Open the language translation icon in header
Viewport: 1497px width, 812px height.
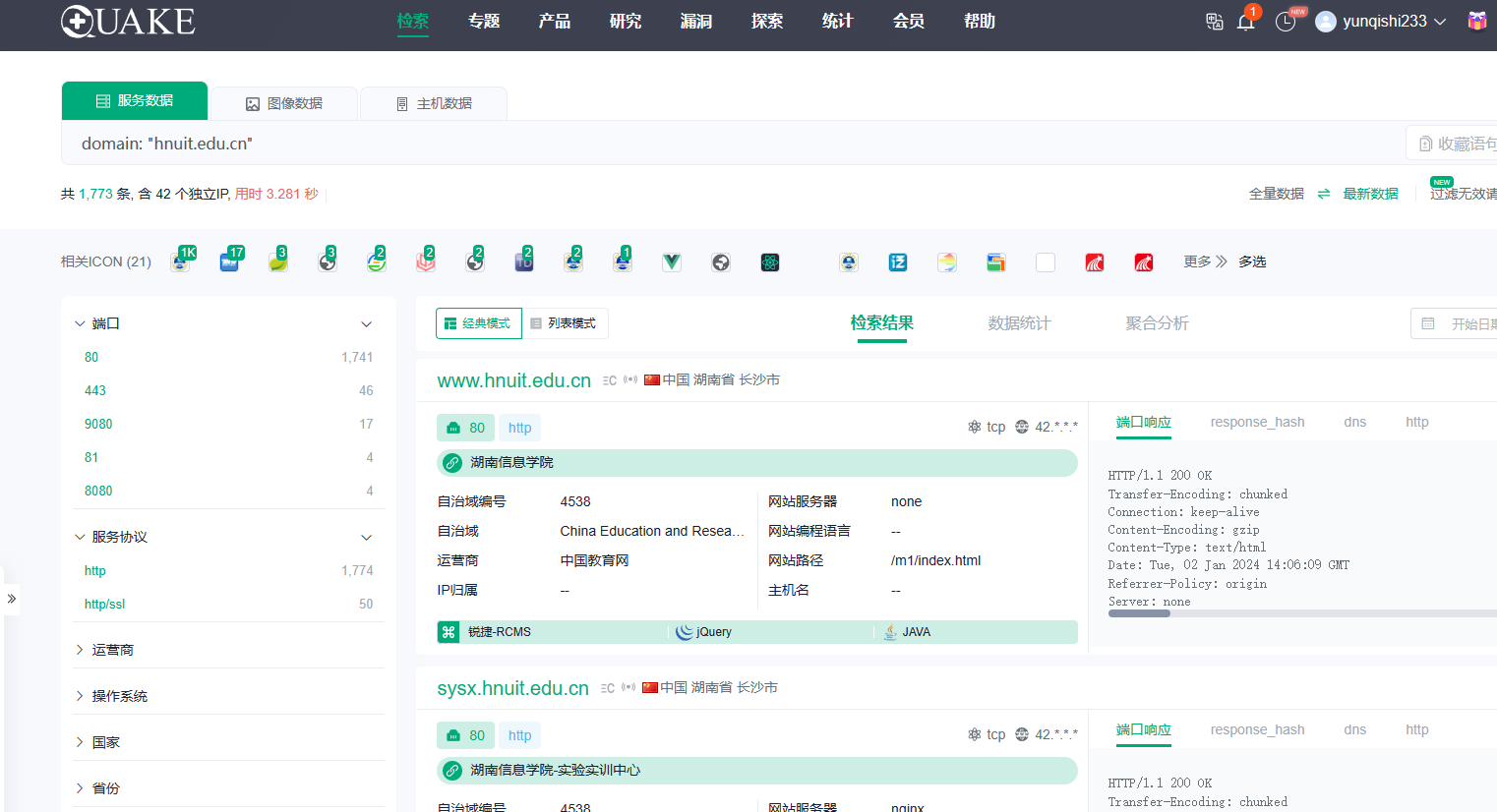click(1215, 22)
